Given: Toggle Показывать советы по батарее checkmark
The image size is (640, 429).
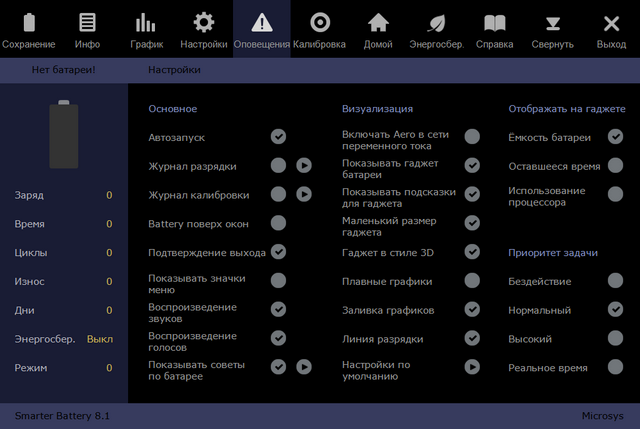Looking at the screenshot, I should click(278, 367).
